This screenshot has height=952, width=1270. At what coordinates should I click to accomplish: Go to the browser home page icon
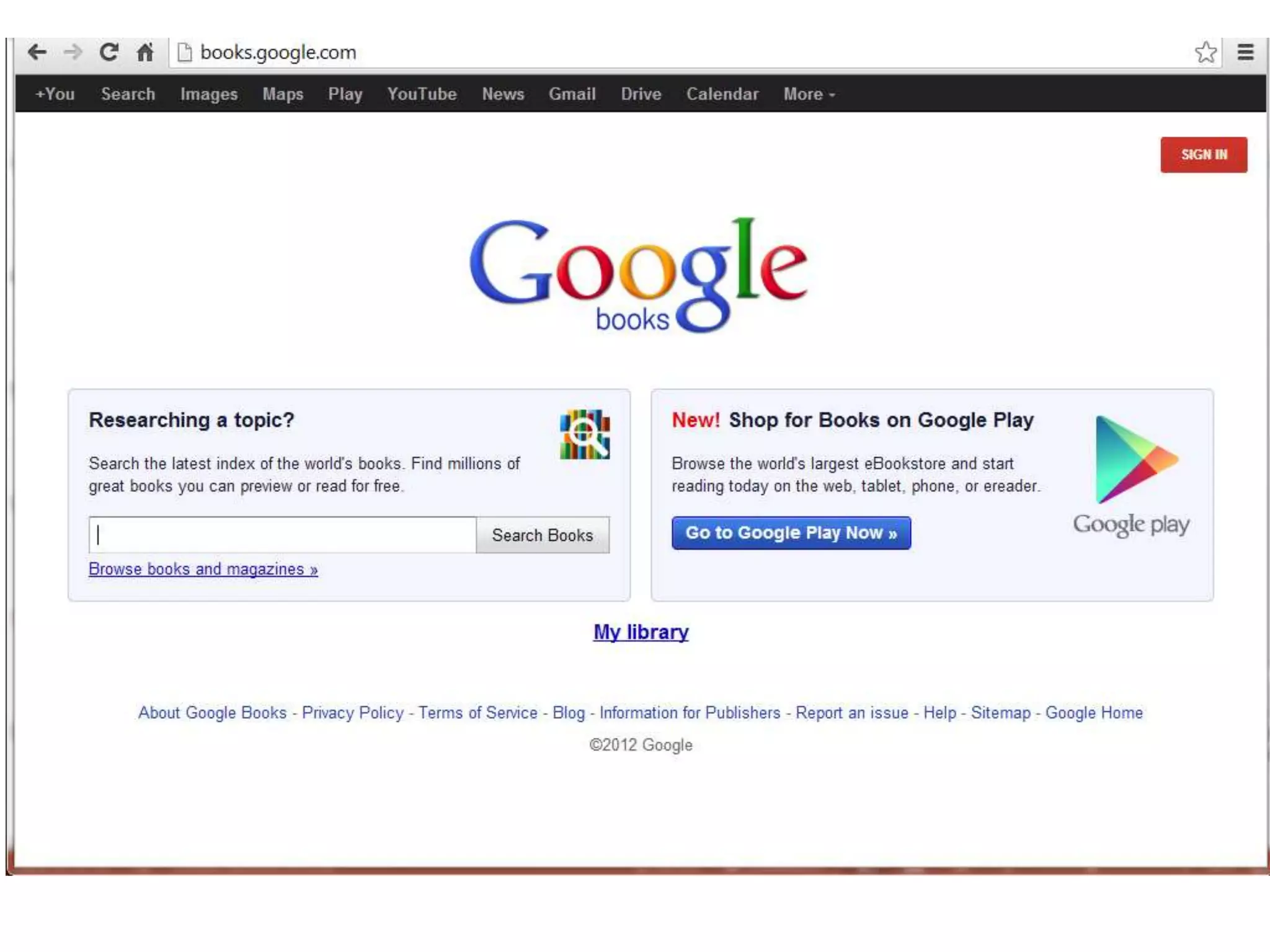click(x=145, y=52)
